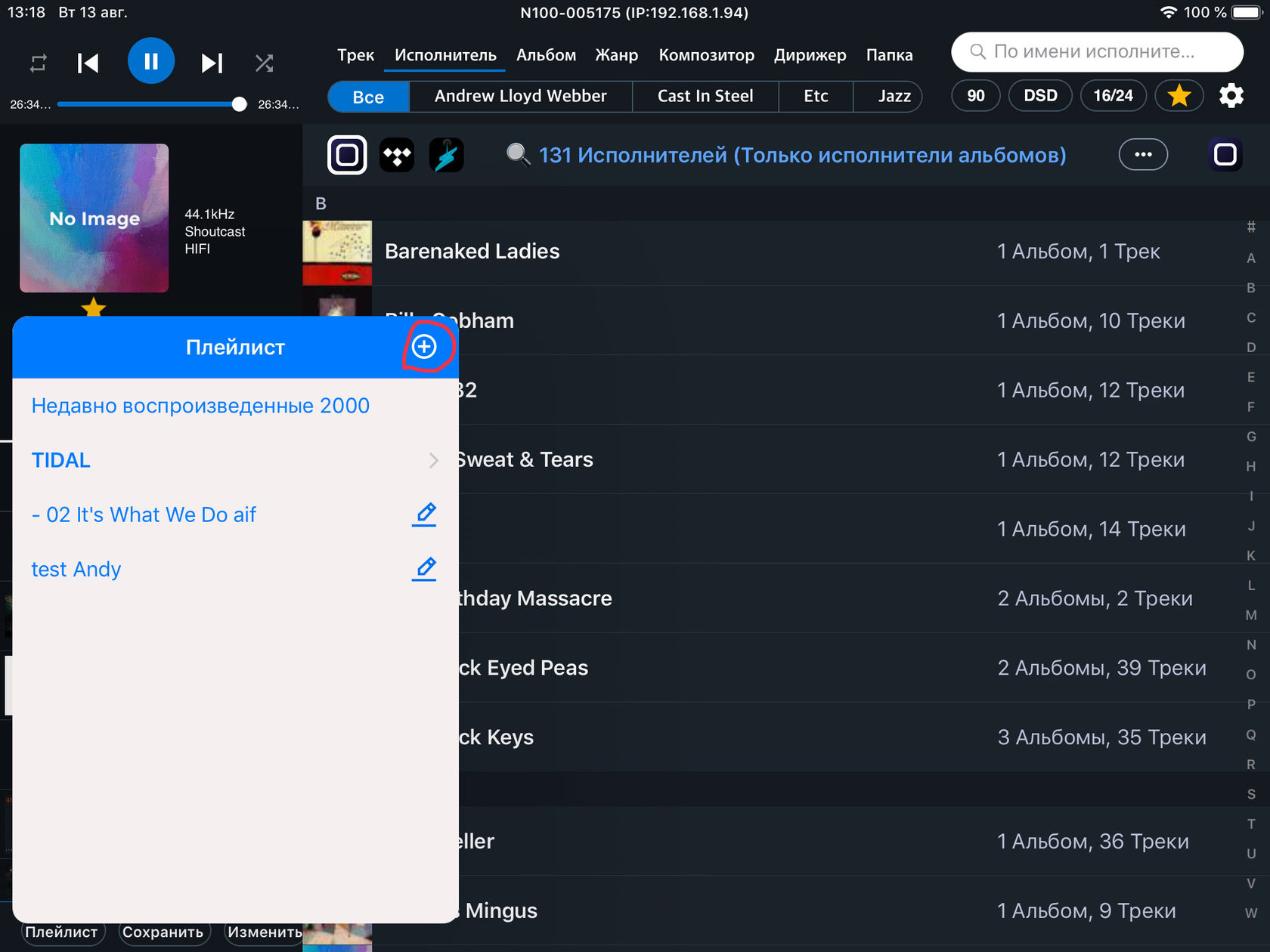Click the gold star under the artwork

tap(94, 306)
